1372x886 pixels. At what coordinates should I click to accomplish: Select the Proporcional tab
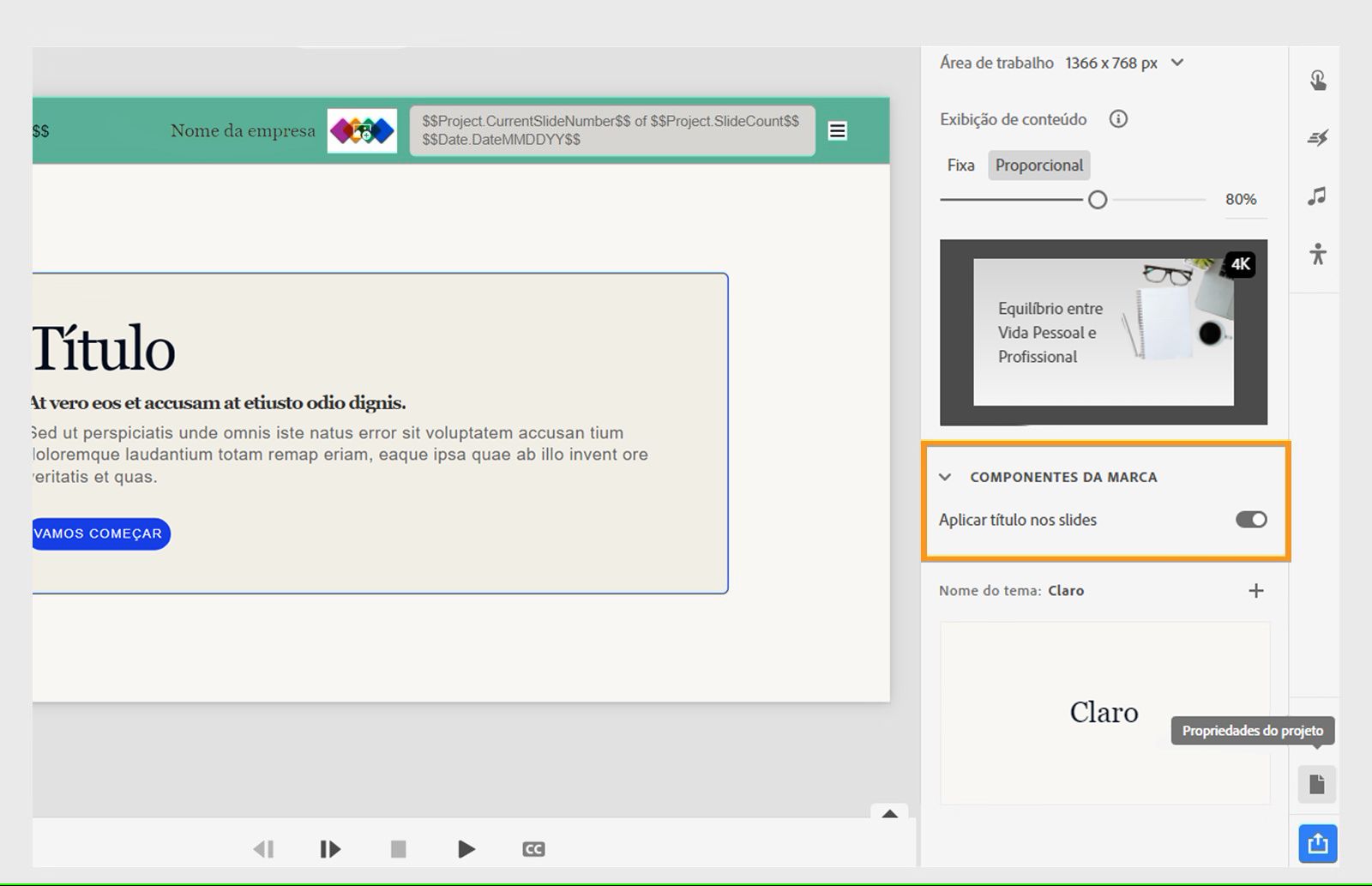pos(1038,165)
